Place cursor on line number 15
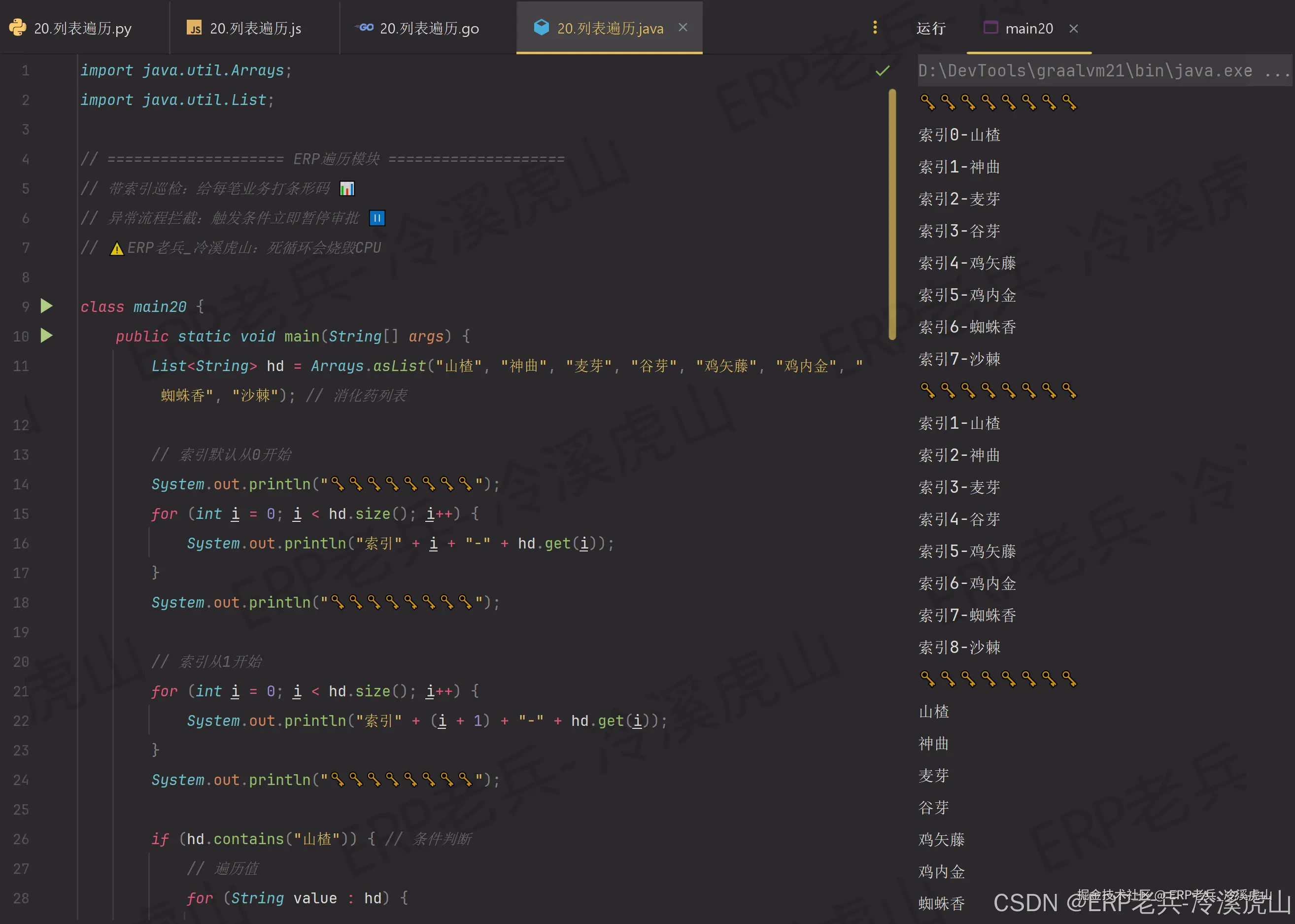 click(21, 514)
